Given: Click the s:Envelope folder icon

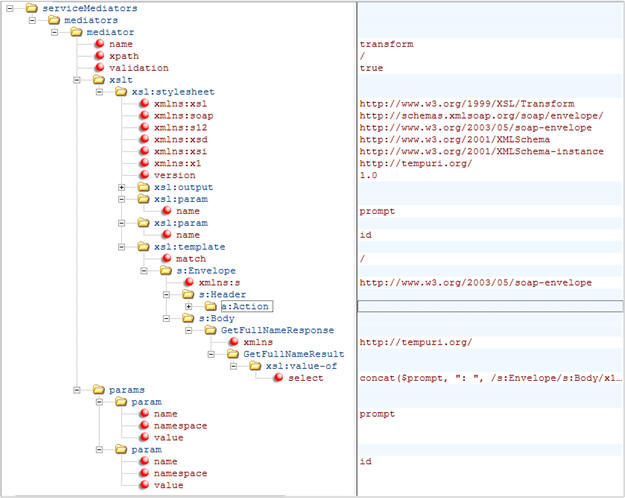Looking at the screenshot, I should pos(165,271).
